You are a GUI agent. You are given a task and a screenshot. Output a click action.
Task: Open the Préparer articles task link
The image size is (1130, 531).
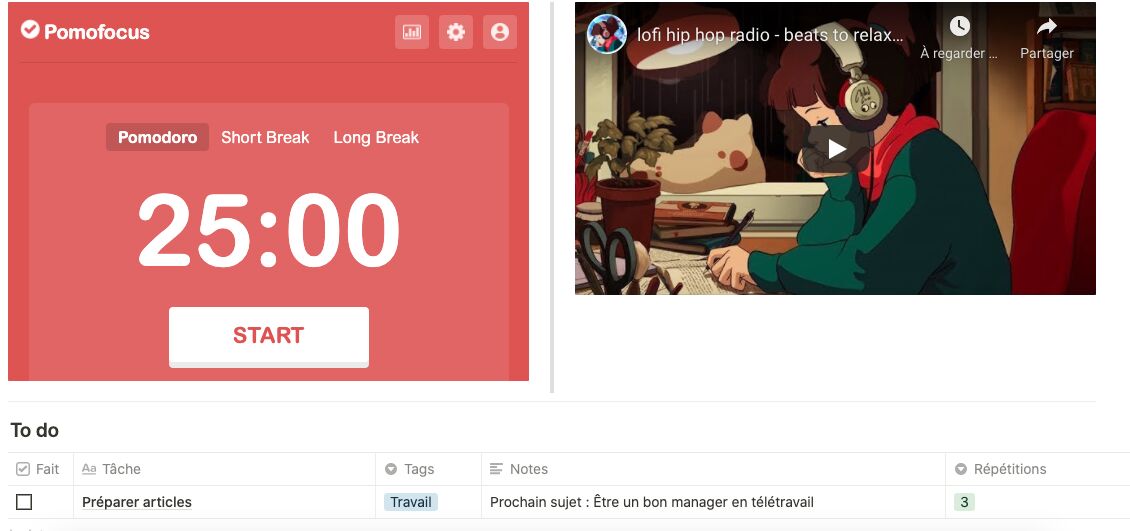(137, 502)
